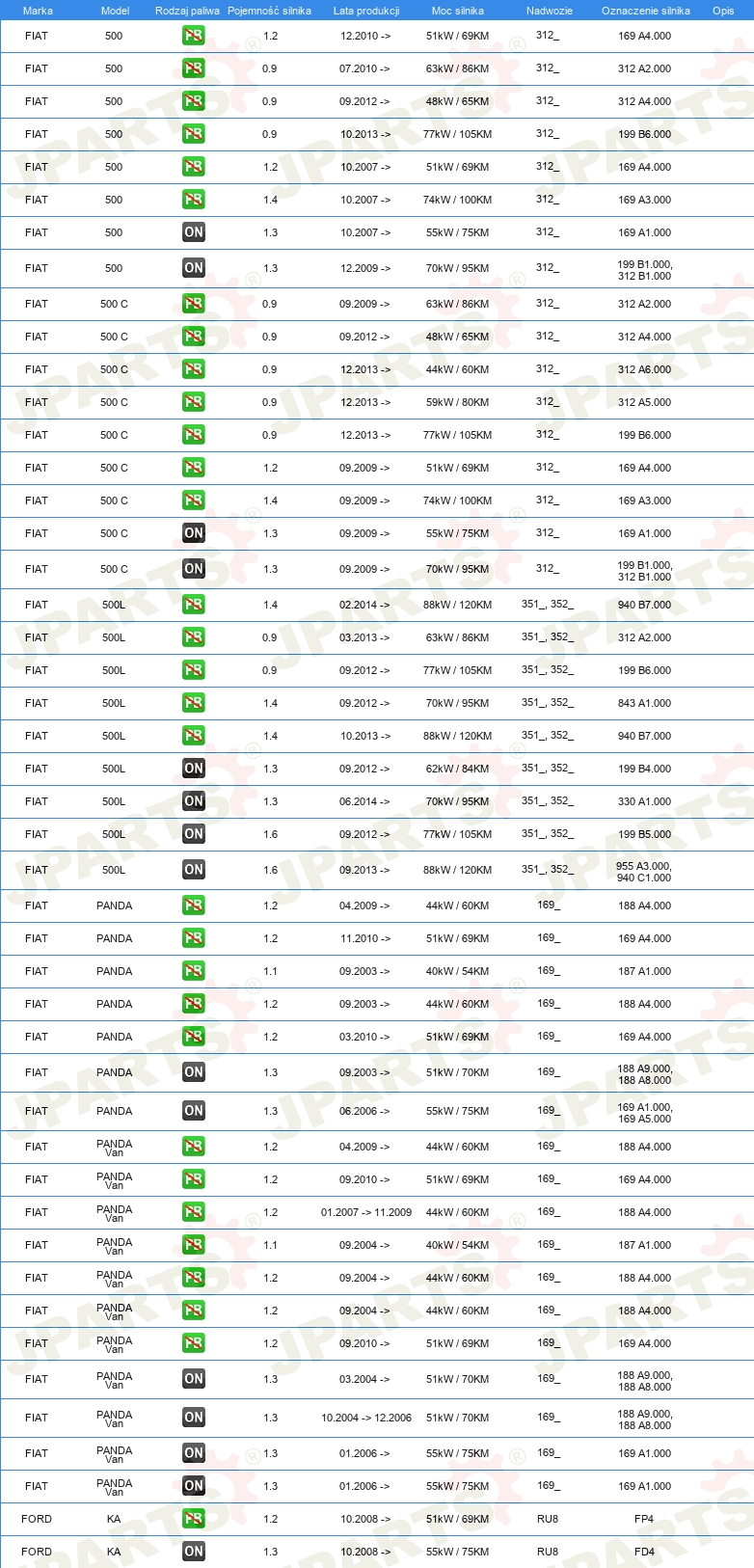
Task: Click petrol icon for FIAT 500 0.9 from 07.2010
Action: [x=194, y=68]
